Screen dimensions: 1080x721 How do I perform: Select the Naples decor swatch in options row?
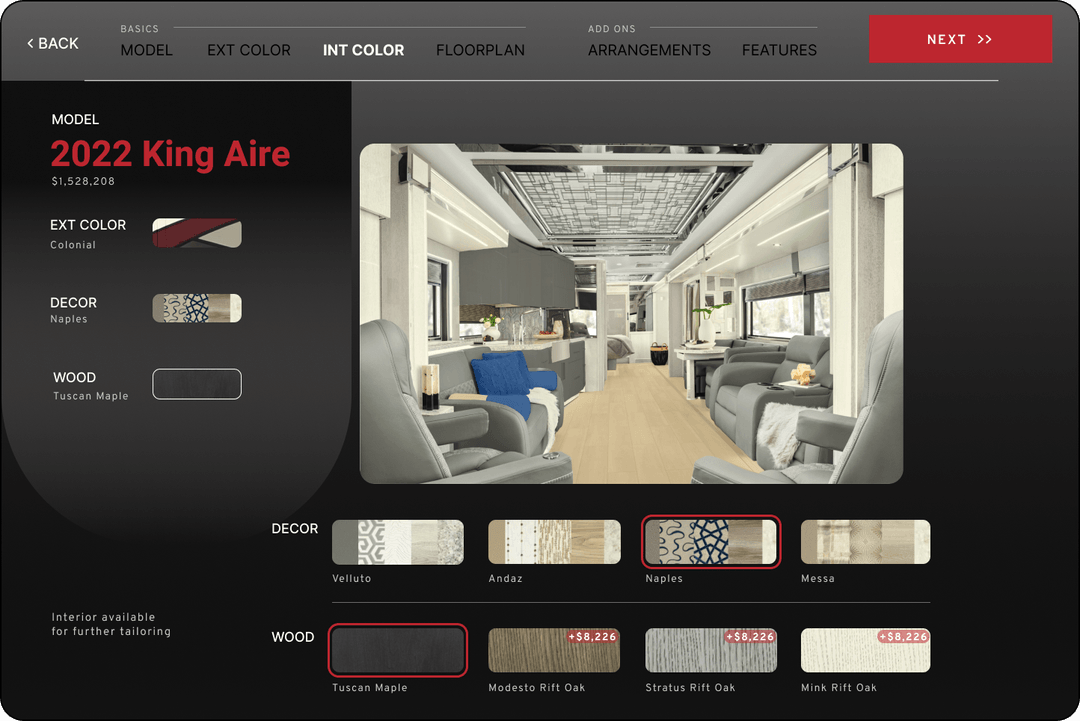[x=711, y=542]
